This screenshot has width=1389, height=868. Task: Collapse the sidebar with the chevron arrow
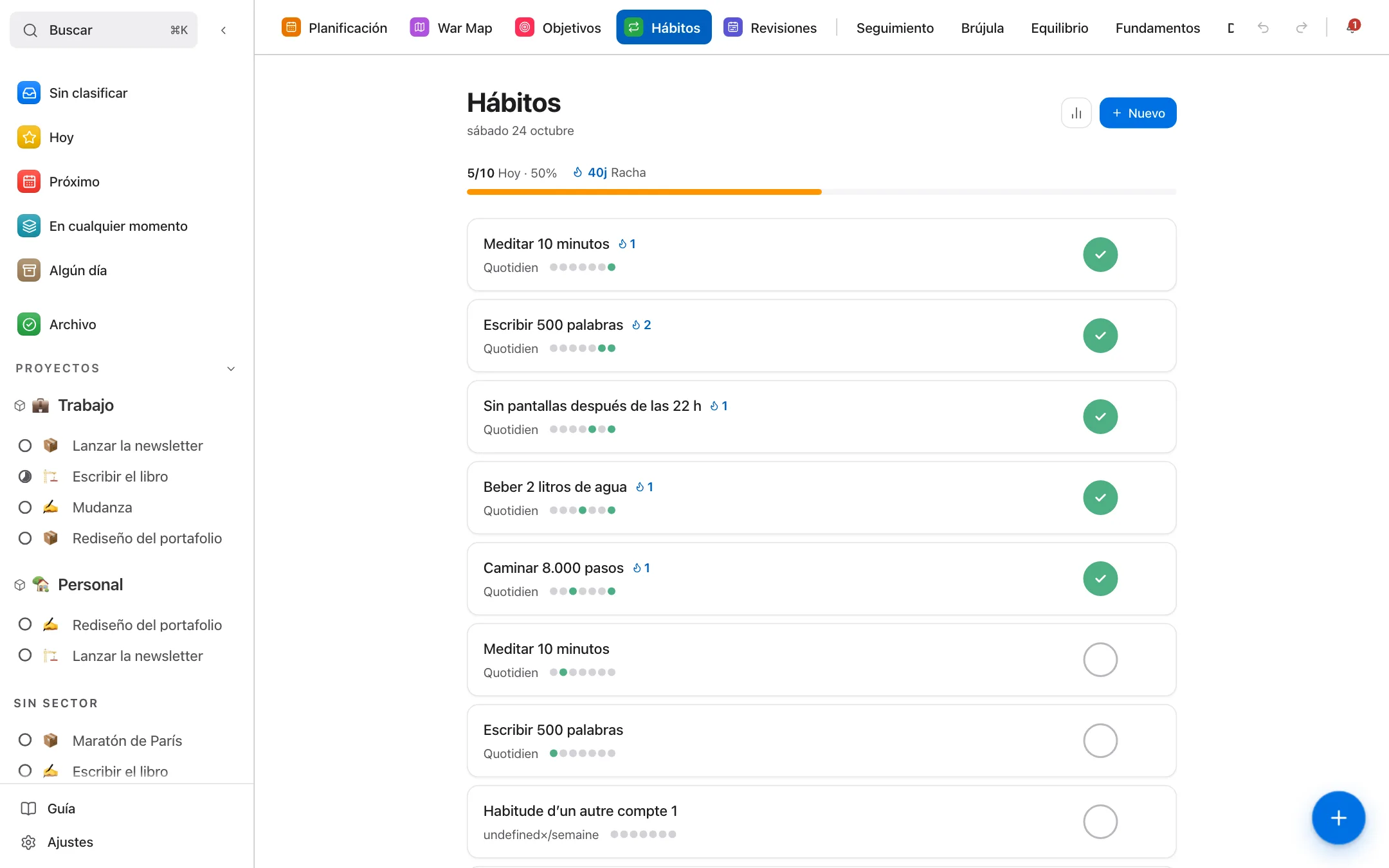224,30
